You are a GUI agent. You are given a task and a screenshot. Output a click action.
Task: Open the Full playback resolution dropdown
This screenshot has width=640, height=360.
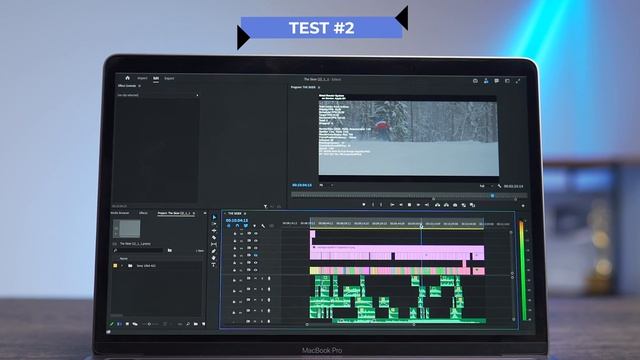tap(486, 186)
